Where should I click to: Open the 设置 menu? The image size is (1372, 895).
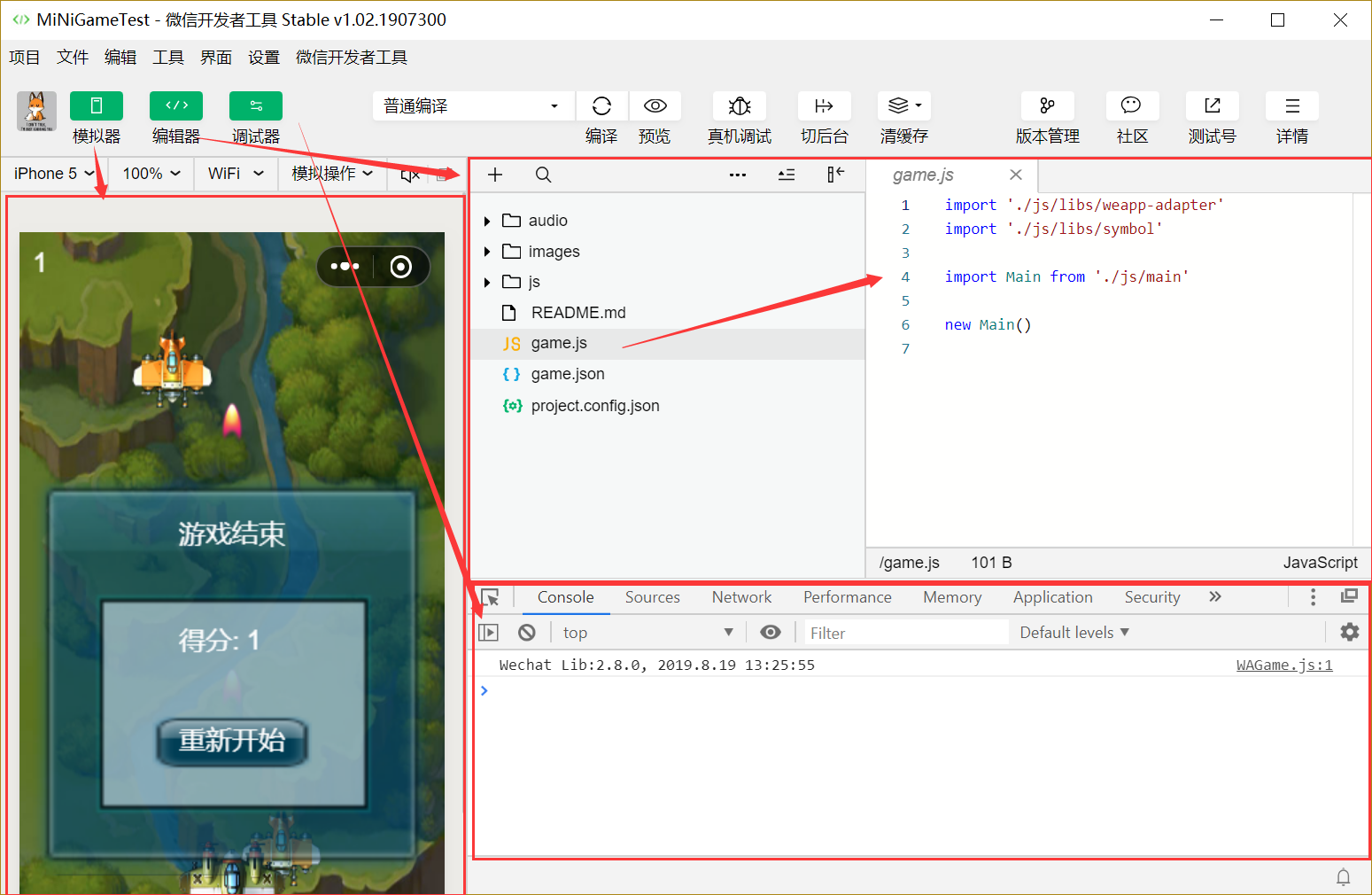coord(264,58)
